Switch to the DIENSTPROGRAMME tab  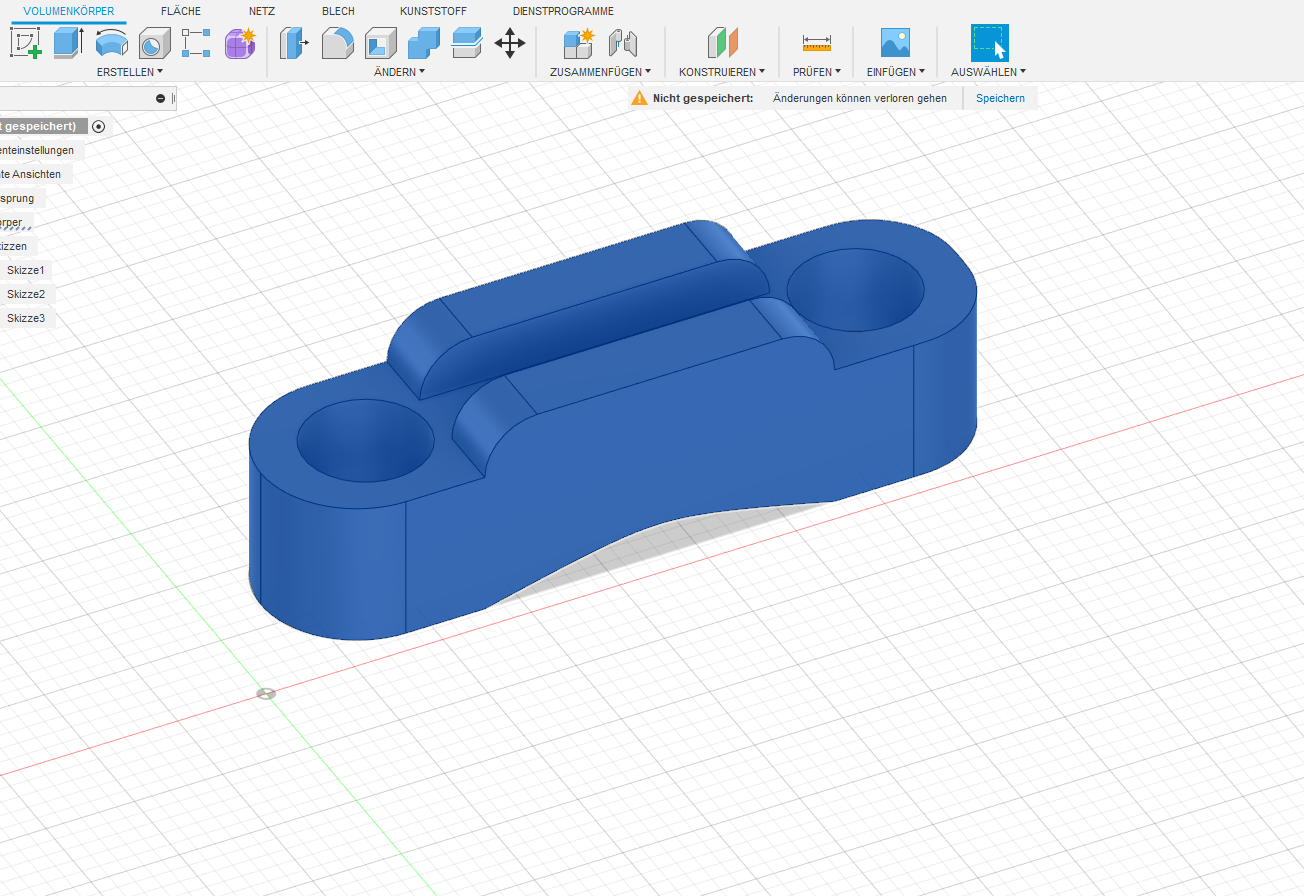[x=563, y=11]
